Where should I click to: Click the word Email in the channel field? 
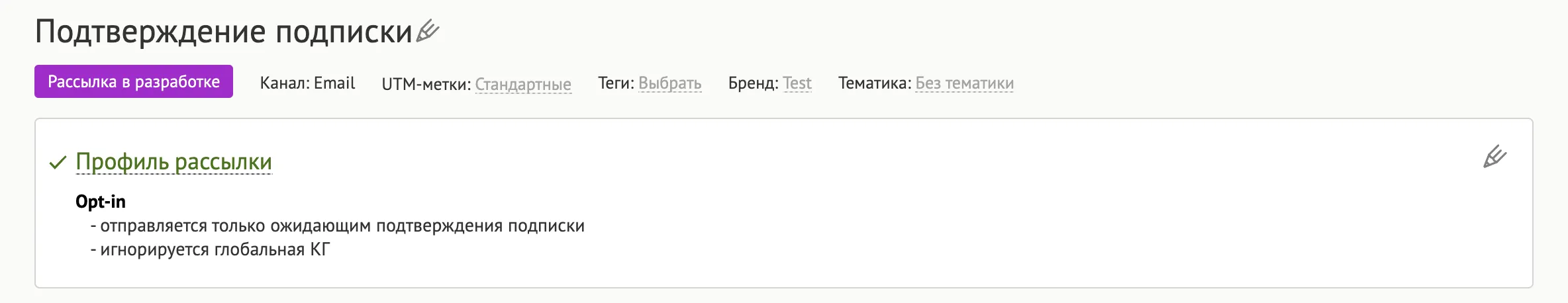point(334,83)
